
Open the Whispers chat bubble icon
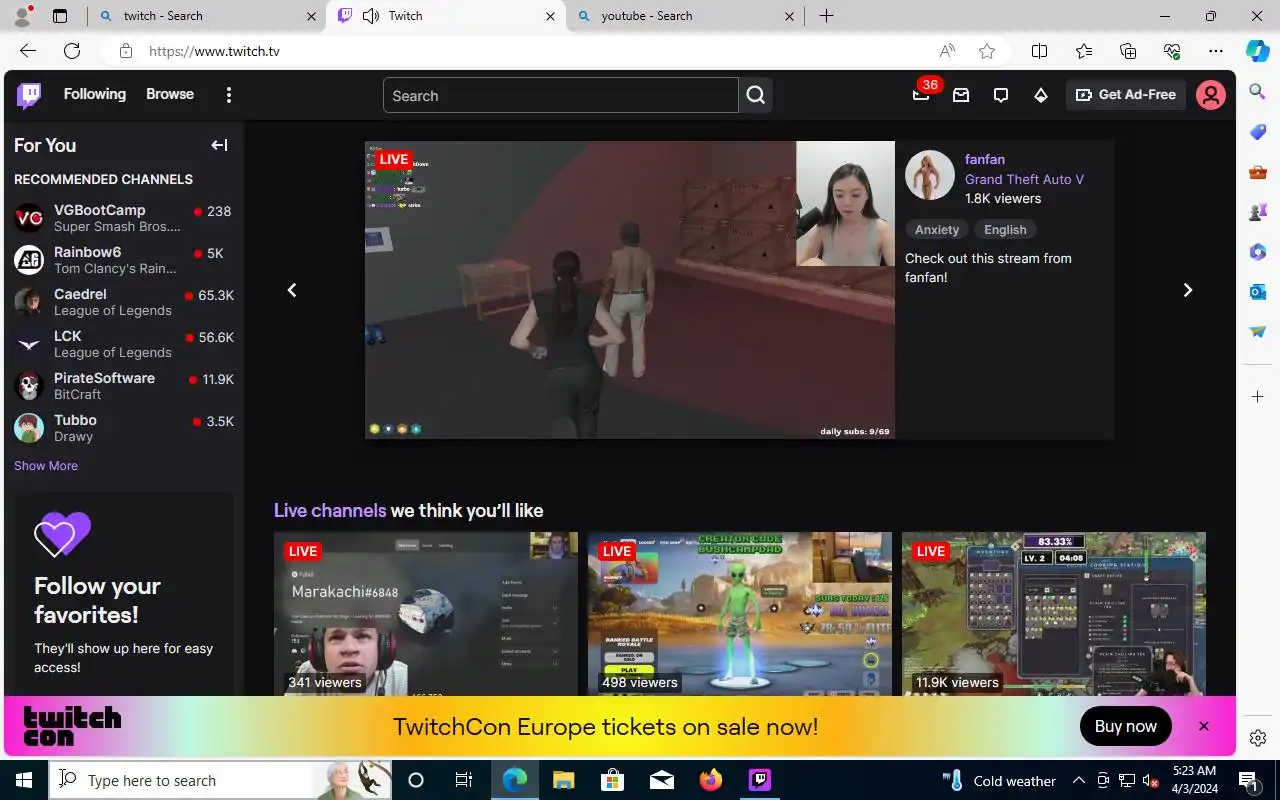[1001, 95]
